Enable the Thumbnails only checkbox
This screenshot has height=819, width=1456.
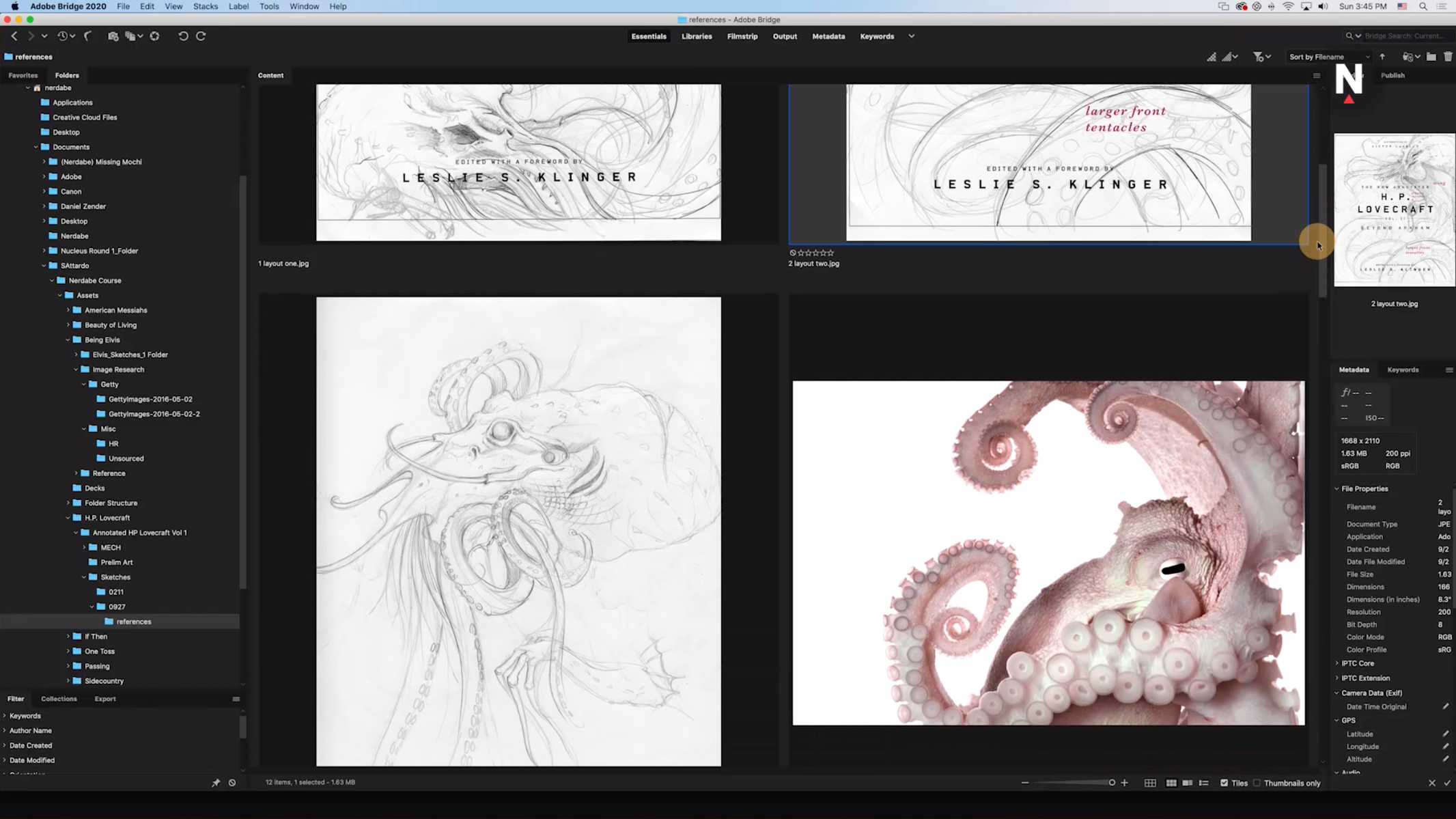click(x=1257, y=783)
